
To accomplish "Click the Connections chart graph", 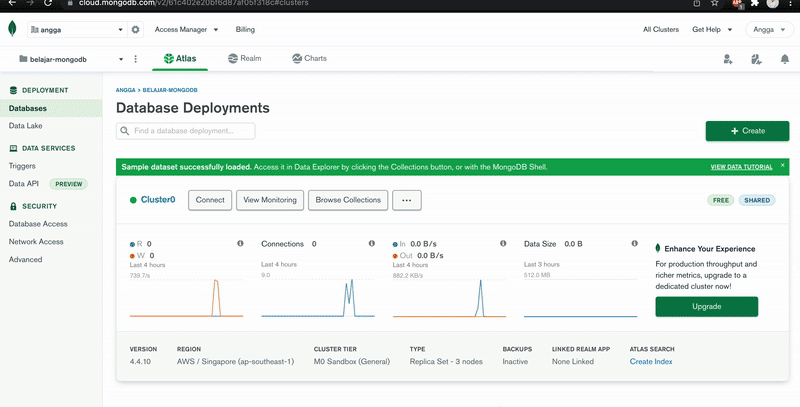I will (318, 298).
